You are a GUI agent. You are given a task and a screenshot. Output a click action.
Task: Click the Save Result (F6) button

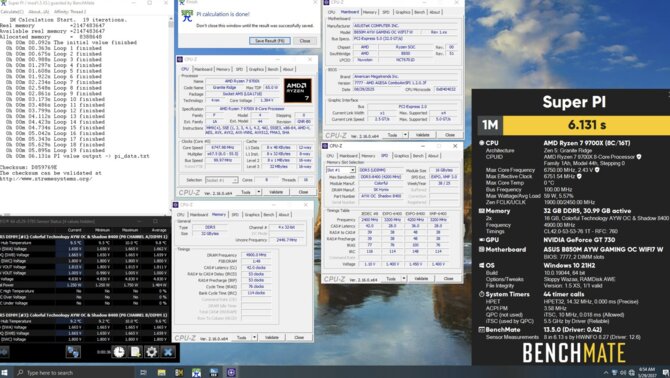click(x=270, y=41)
